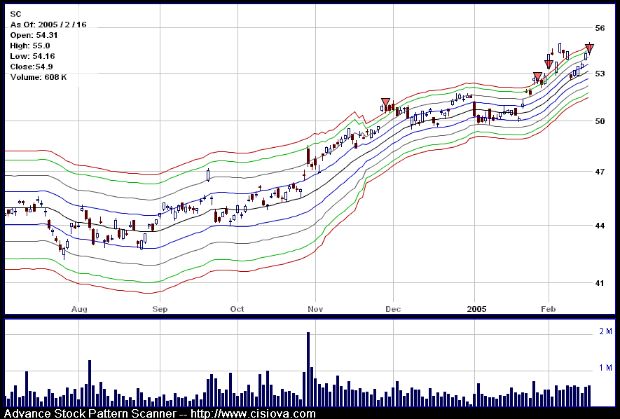The height and width of the screenshot is (419, 620).
Task: Click the 'SC' ticker symbol text
Action: pos(15,14)
